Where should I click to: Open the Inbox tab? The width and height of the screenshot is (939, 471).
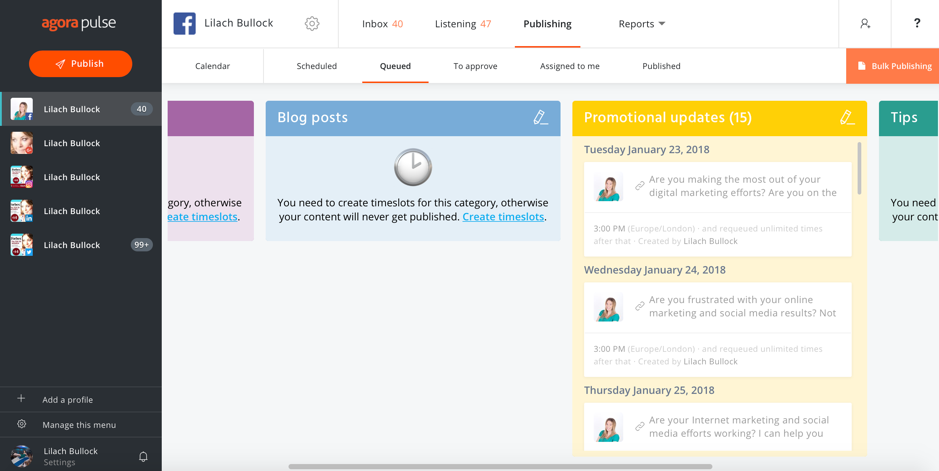(x=382, y=24)
